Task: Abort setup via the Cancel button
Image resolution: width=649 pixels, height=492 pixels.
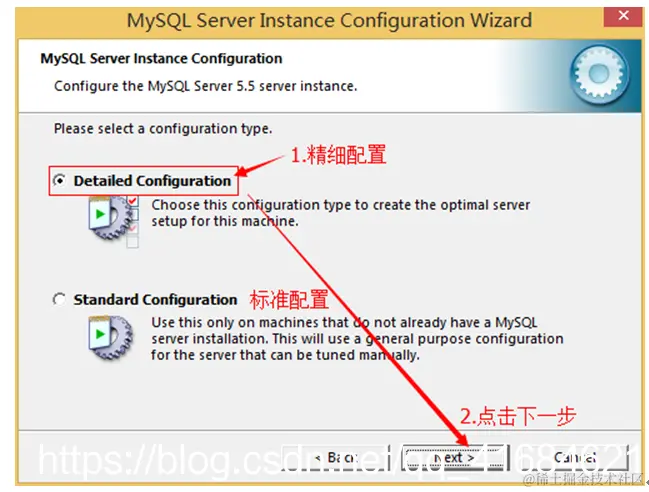Action: [574, 458]
